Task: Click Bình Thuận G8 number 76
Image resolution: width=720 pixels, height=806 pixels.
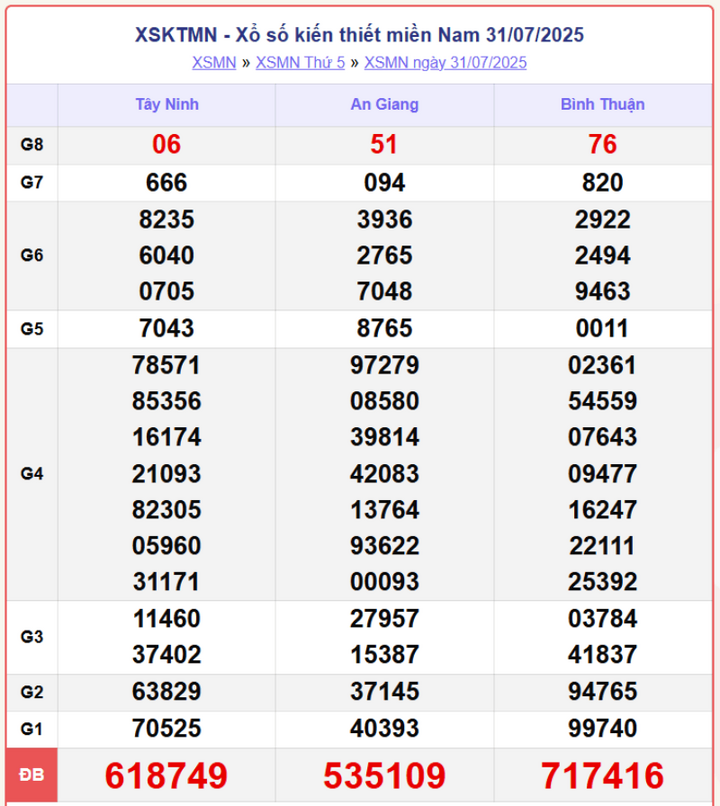Action: click(602, 144)
